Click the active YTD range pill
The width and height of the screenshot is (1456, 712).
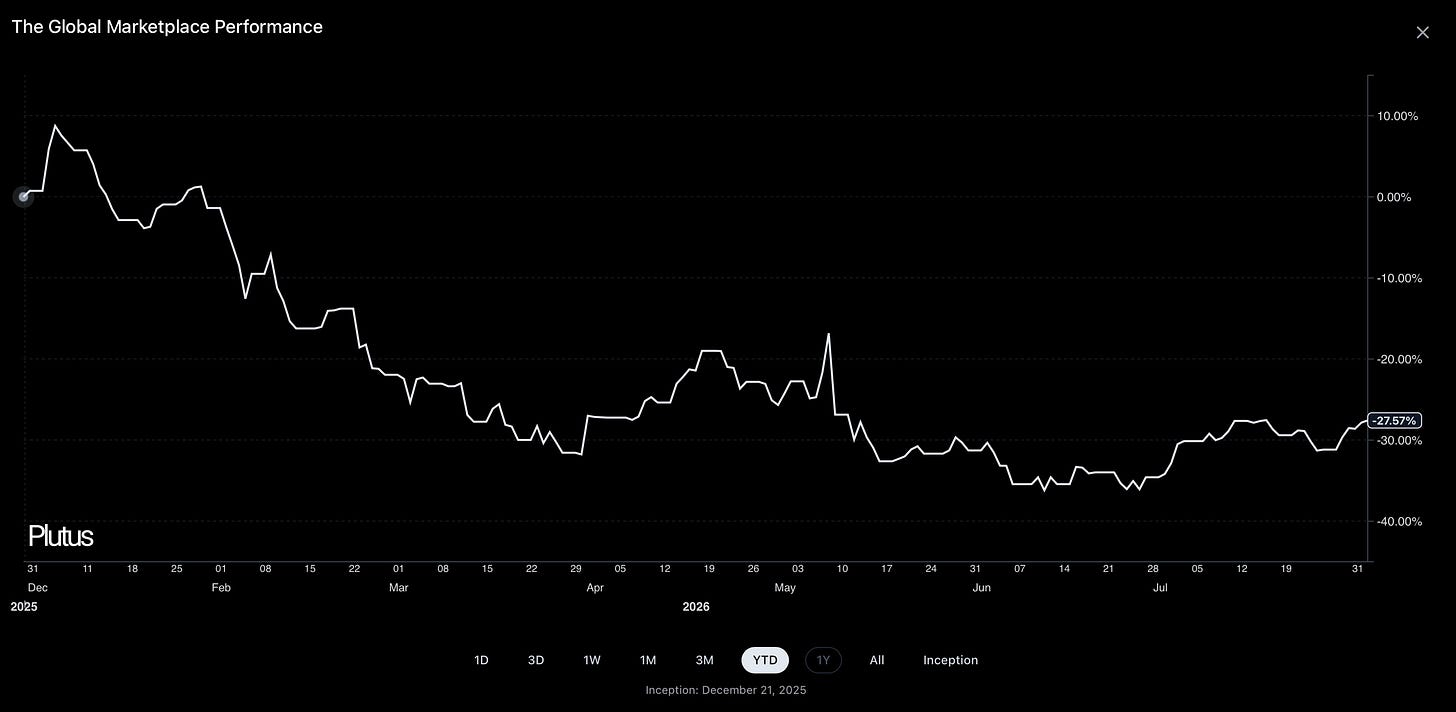[765, 660]
